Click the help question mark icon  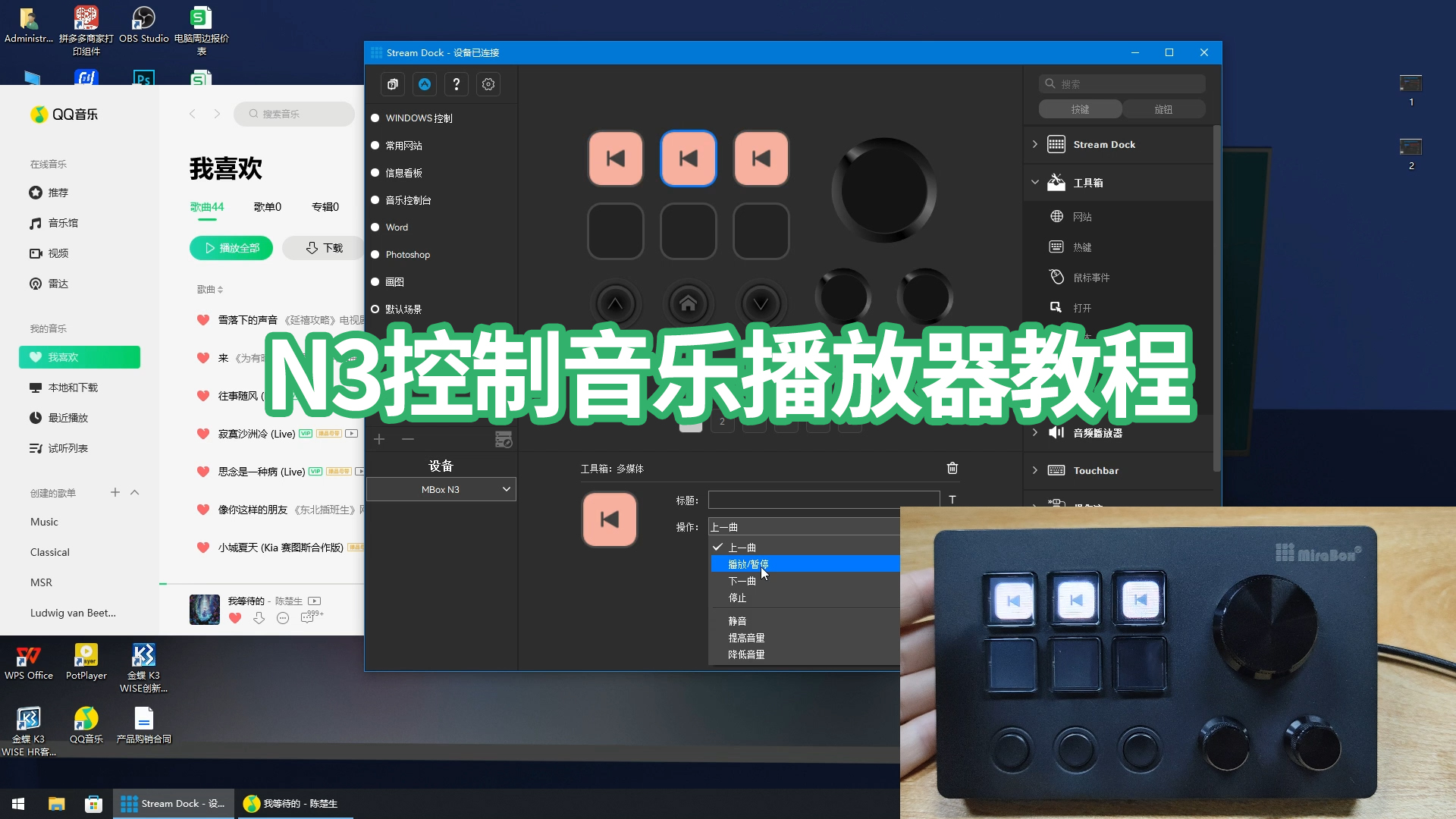point(456,84)
